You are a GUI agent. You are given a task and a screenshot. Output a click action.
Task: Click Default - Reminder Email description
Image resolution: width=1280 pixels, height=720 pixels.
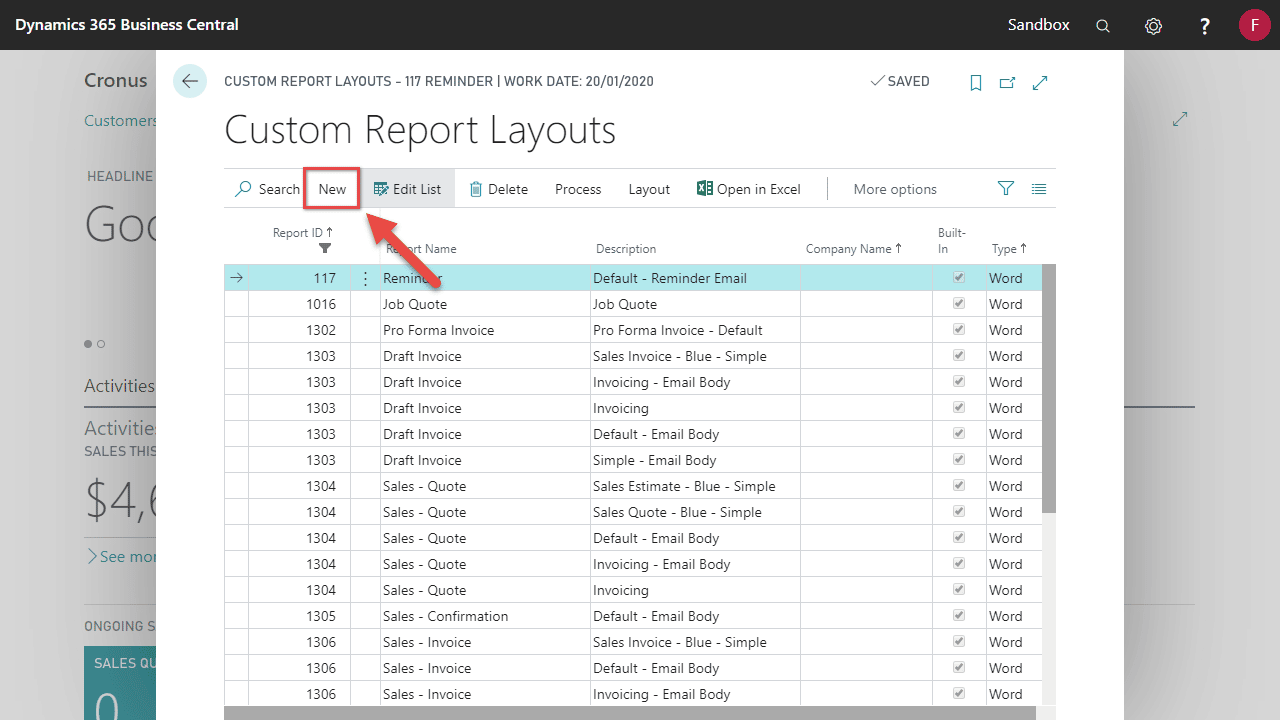pyautogui.click(x=695, y=278)
